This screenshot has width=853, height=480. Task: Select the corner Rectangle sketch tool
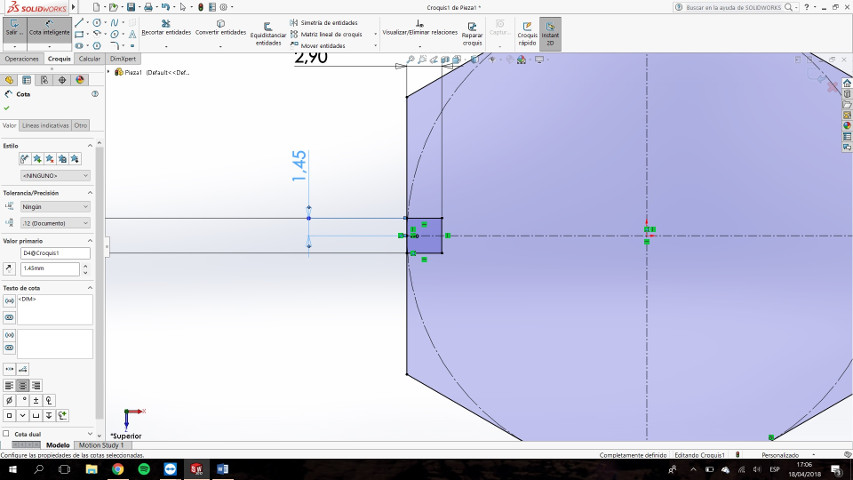click(79, 34)
